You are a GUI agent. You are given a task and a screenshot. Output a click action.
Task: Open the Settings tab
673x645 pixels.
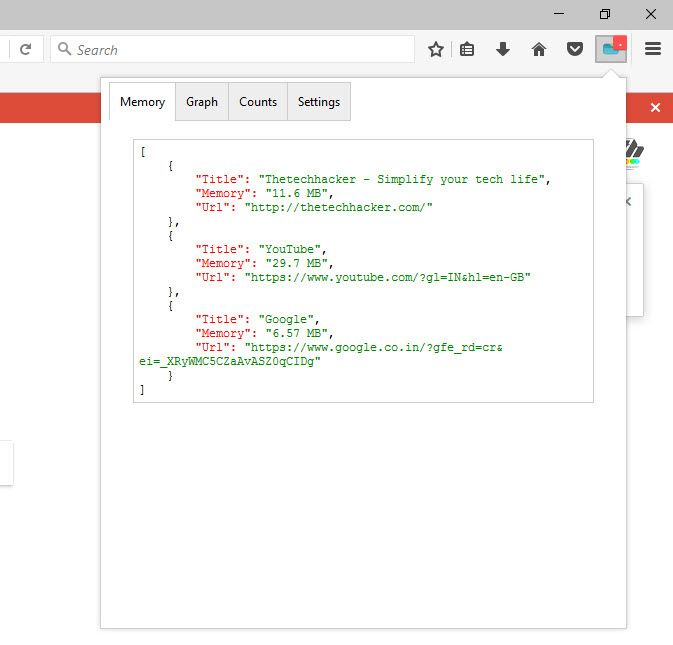click(319, 102)
